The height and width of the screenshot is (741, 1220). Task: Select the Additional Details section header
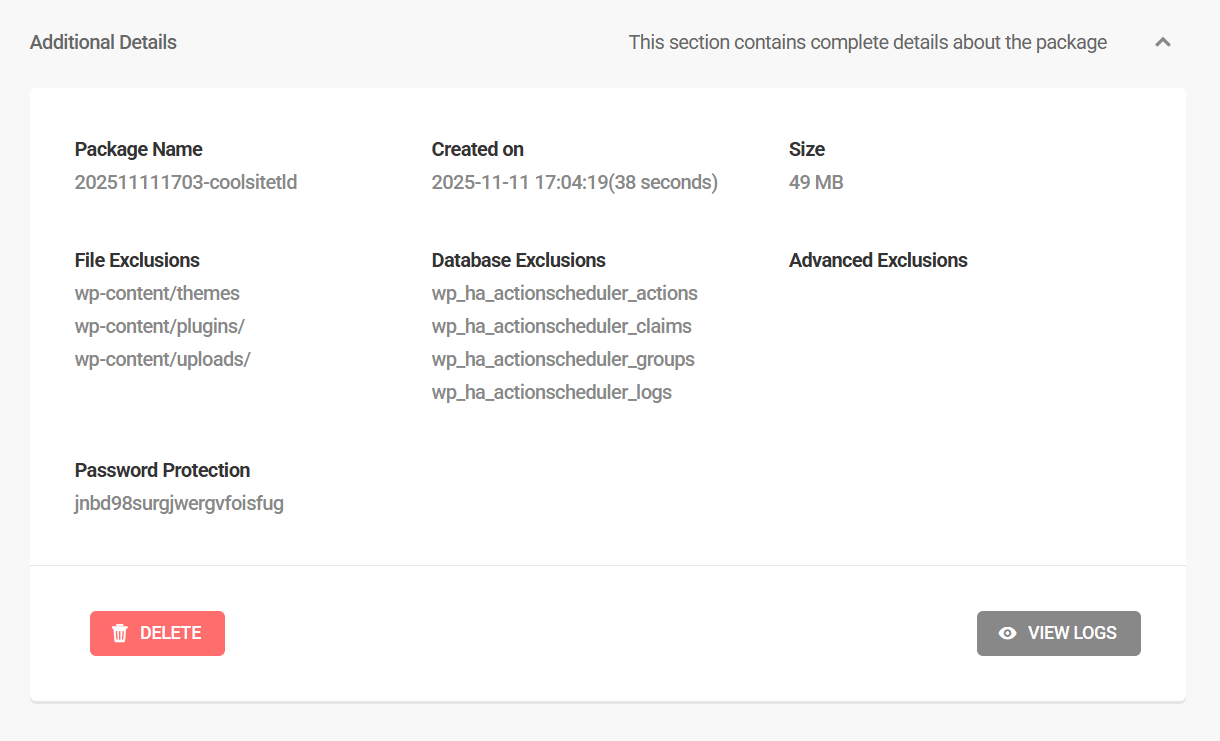103,42
